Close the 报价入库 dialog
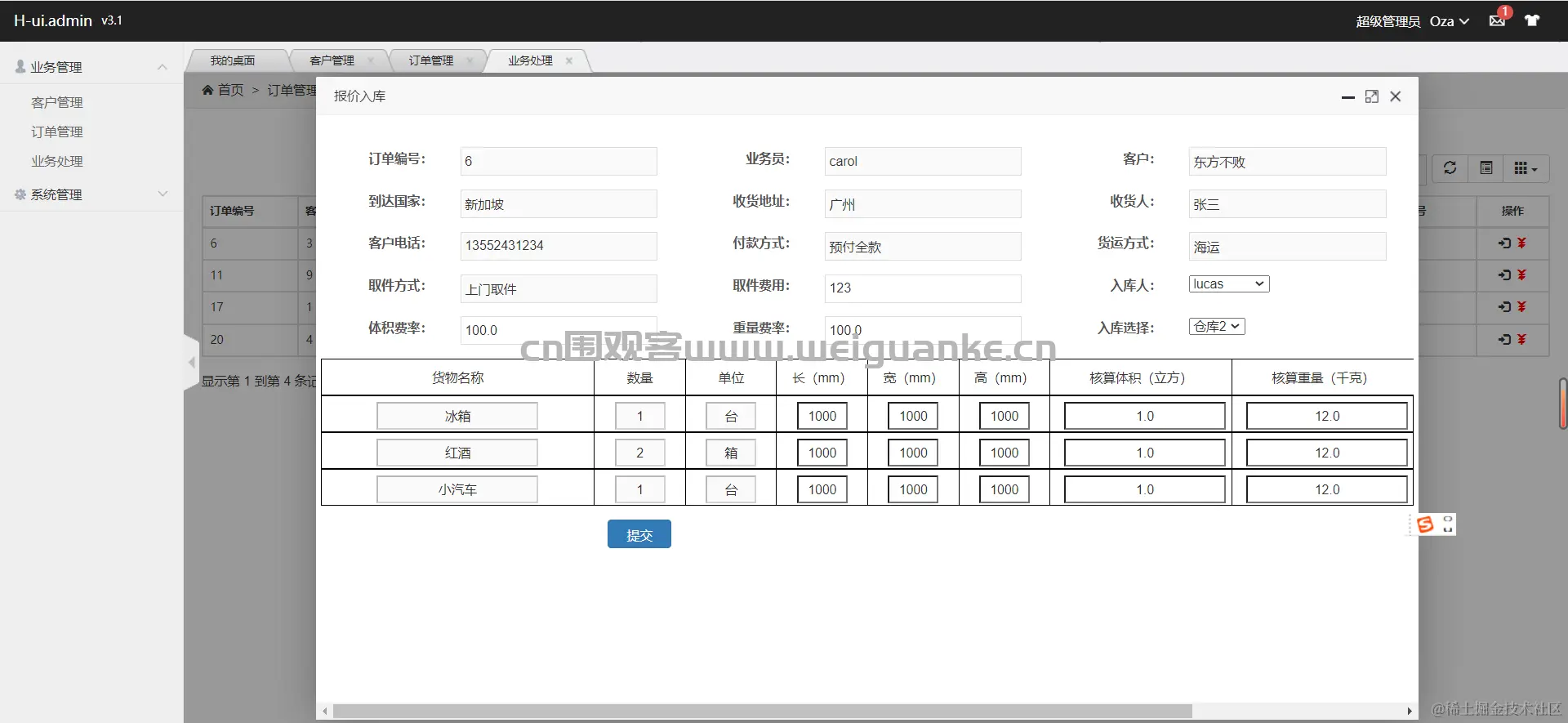1568x723 pixels. (1396, 96)
